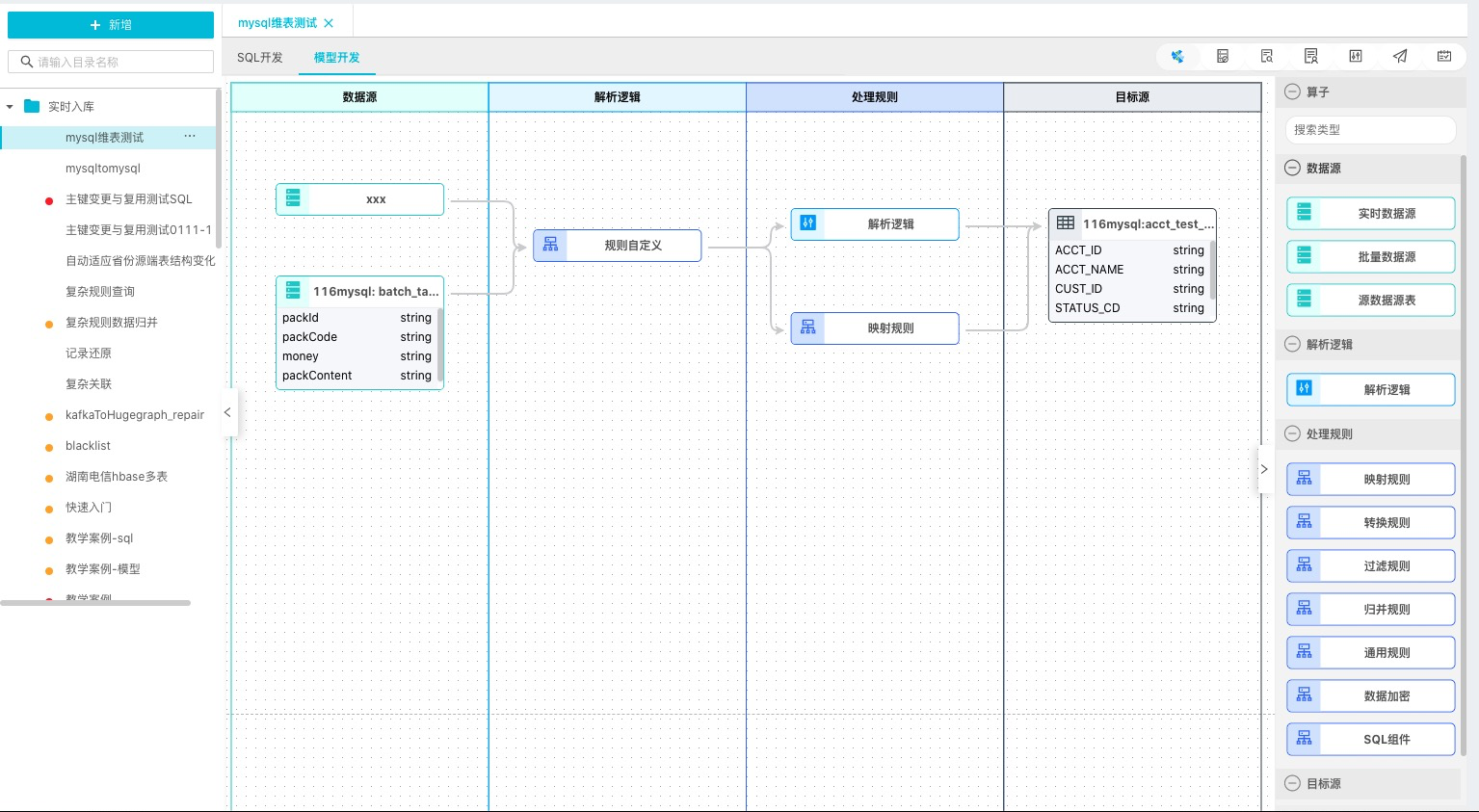
Task: Click the 处理规则 column header on canvas
Action: coord(875,97)
